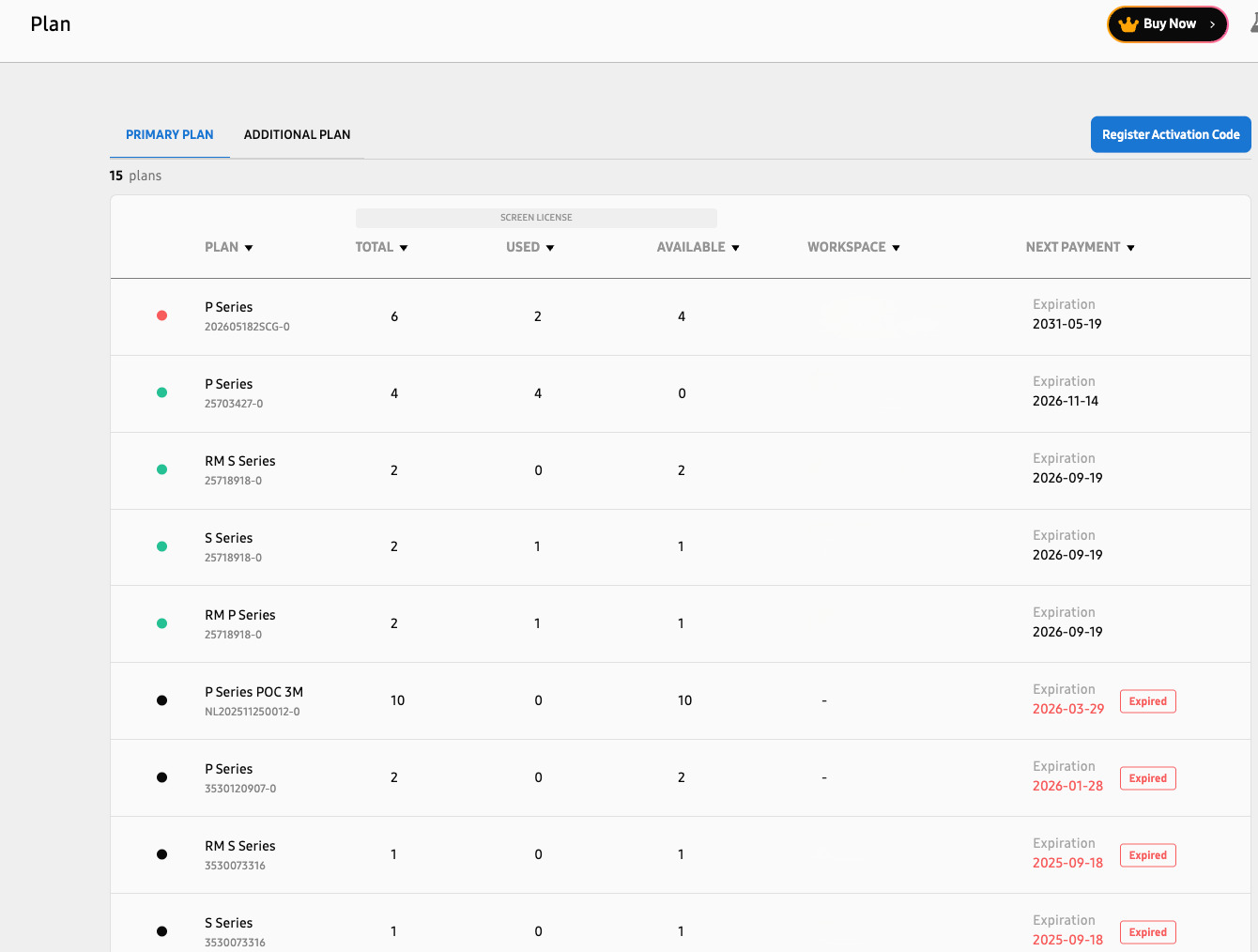This screenshot has width=1258, height=952.
Task: Select plan ID 202605182SCG-0
Action: (x=247, y=327)
